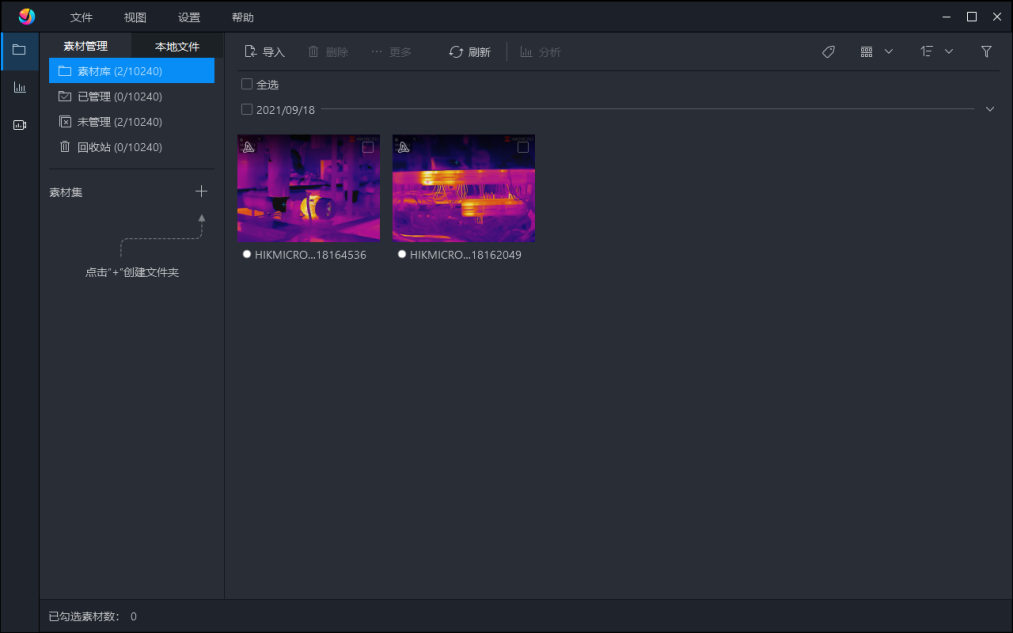This screenshot has width=1013, height=633.
Task: Maximize the application window
Action: 972,17
